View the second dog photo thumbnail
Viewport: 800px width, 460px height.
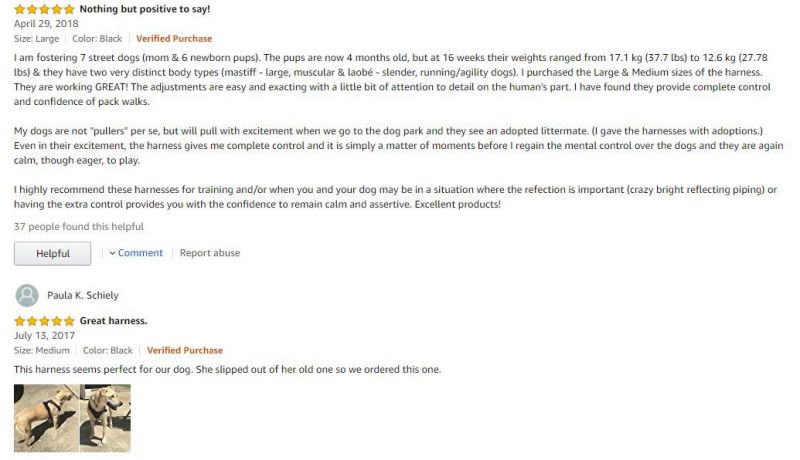tap(106, 418)
